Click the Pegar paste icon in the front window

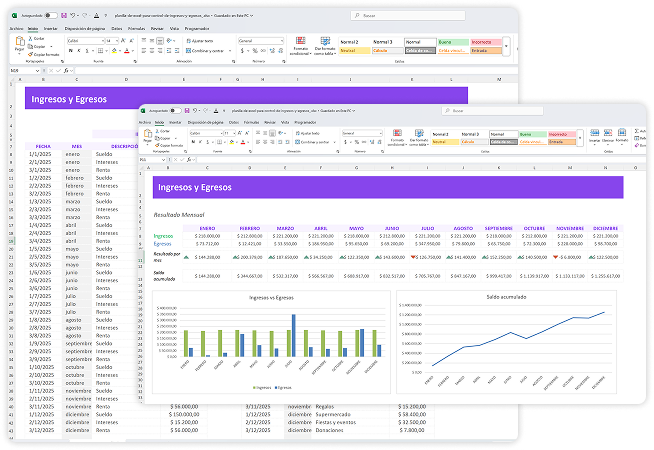(148, 133)
